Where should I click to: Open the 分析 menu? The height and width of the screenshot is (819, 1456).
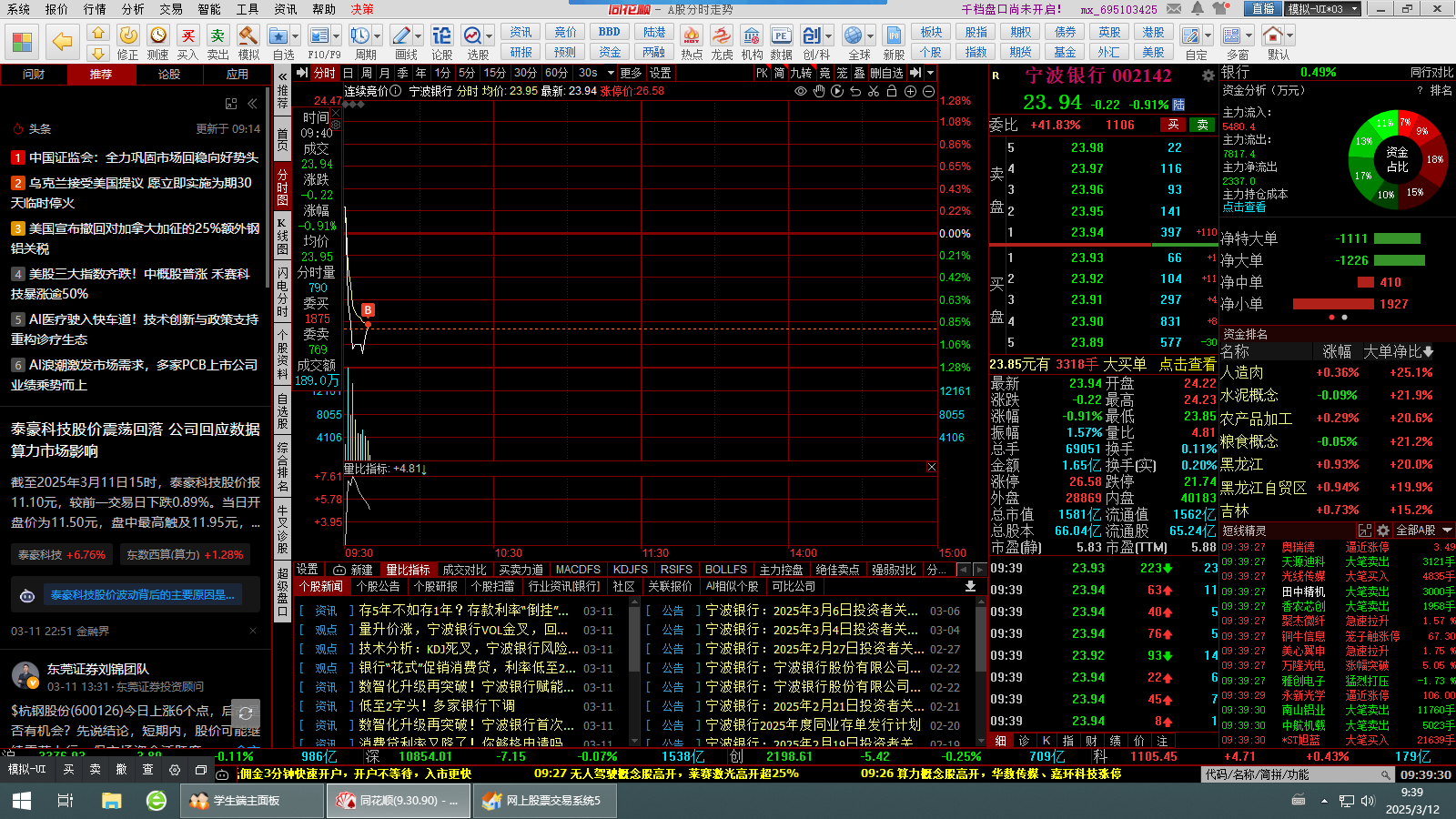(x=133, y=9)
